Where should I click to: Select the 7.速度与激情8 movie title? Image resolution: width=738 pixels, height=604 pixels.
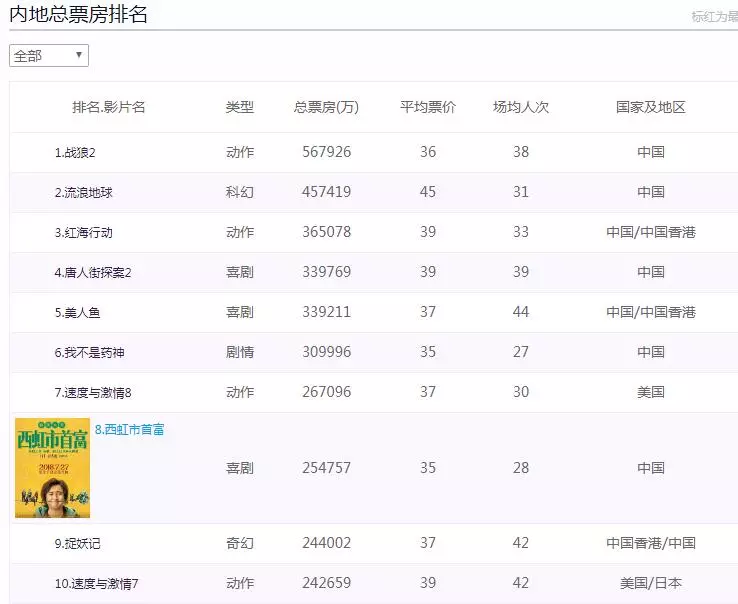[93, 393]
